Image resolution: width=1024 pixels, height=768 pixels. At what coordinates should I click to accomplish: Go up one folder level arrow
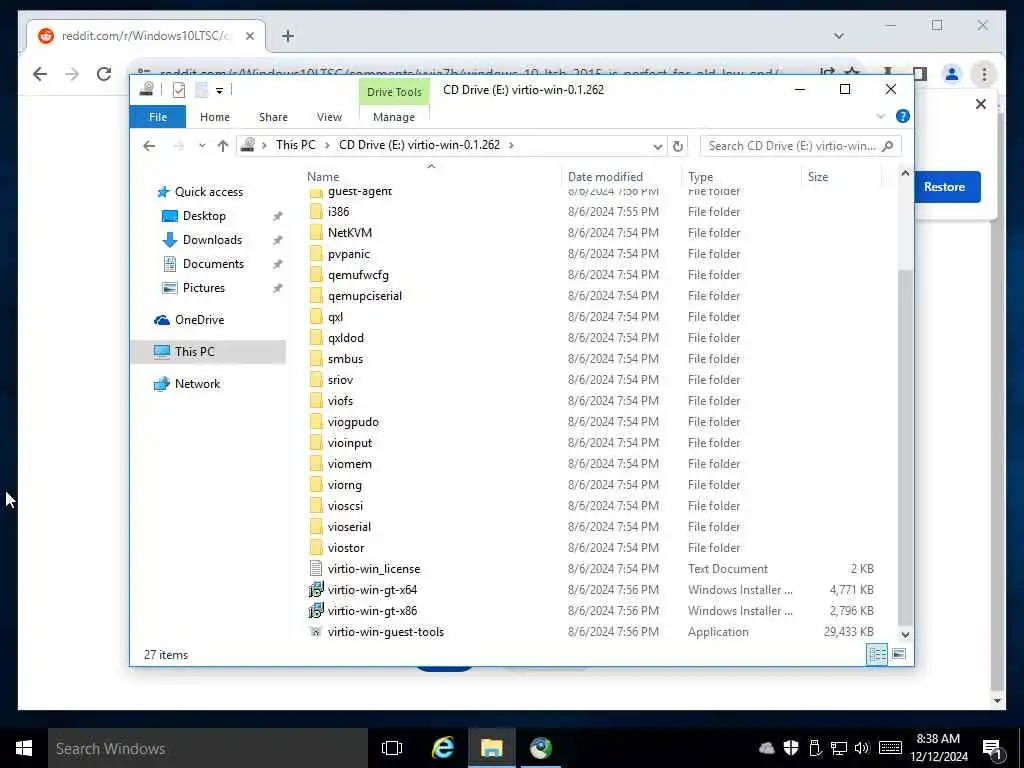223,146
